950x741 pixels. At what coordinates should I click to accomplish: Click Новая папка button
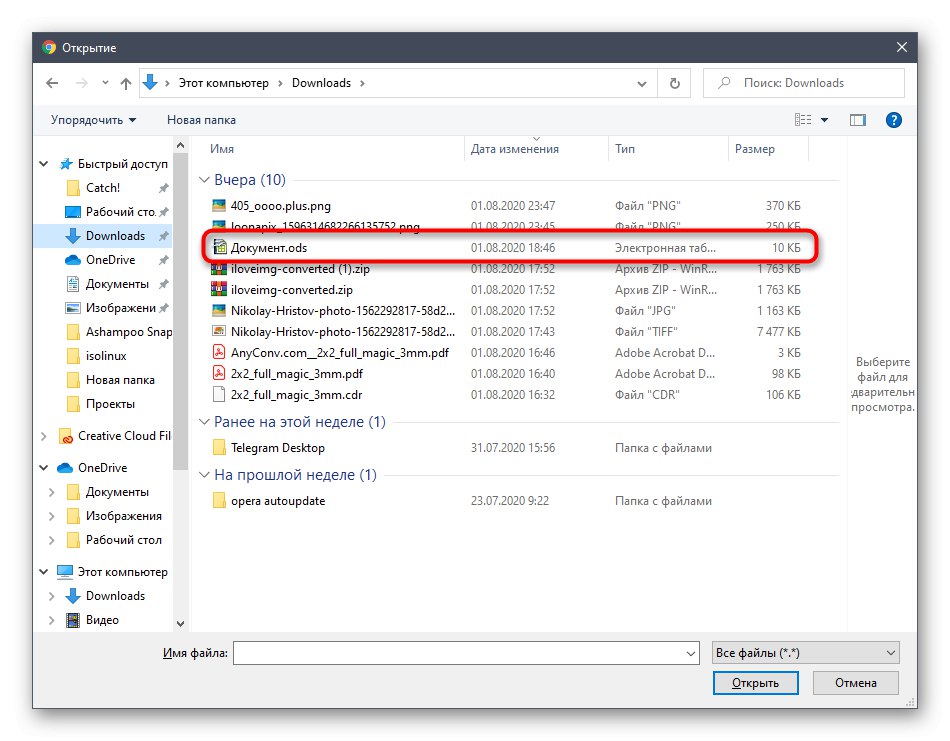201,120
